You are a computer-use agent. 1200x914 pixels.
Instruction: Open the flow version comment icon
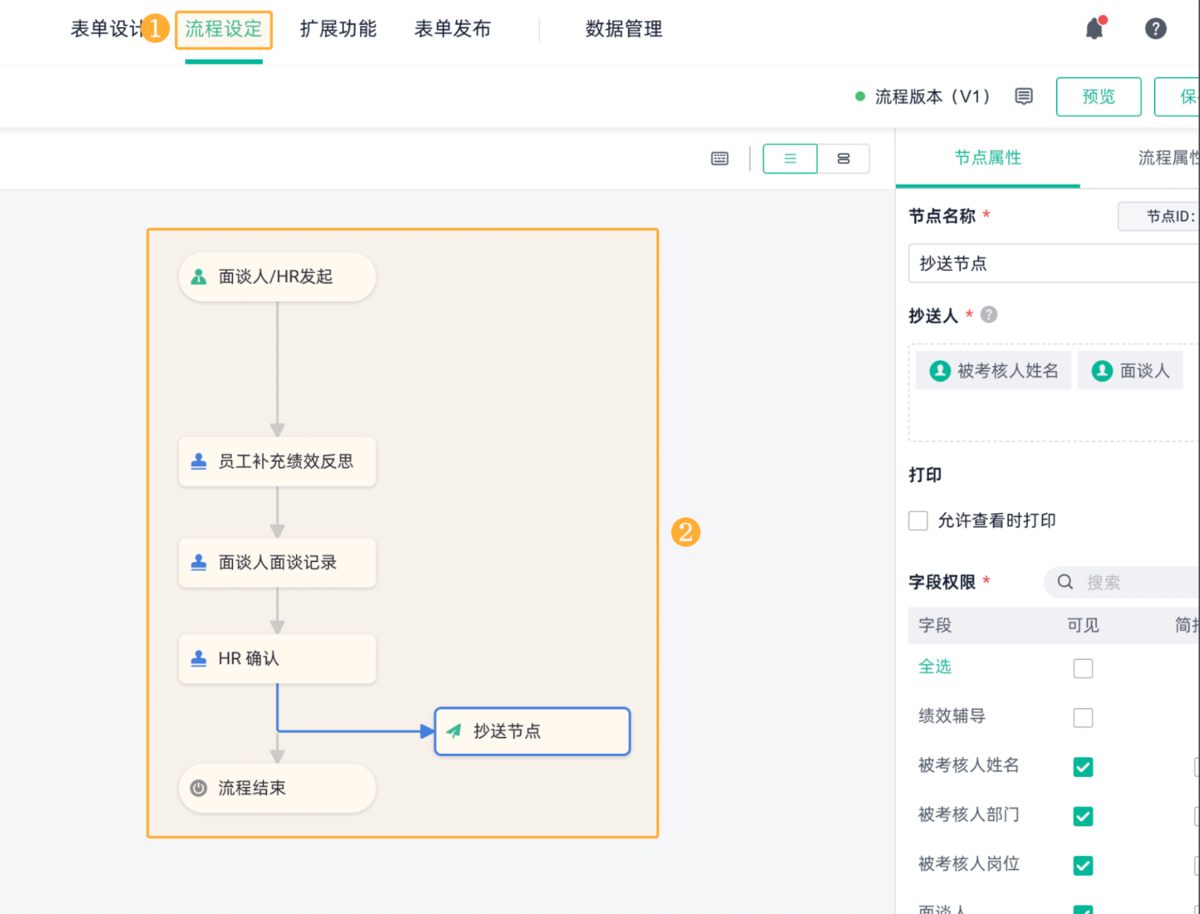(x=1024, y=96)
